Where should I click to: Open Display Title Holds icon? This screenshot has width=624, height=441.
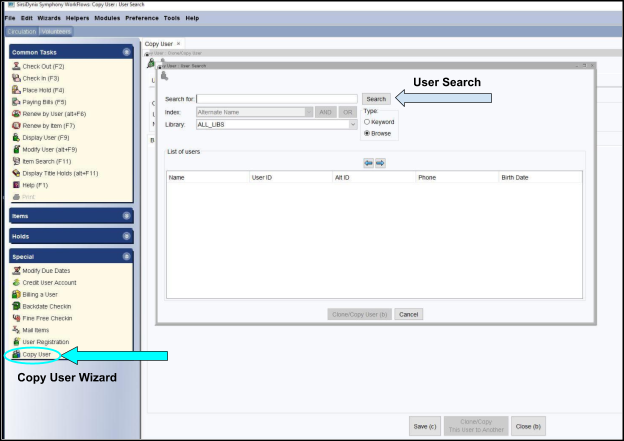(16, 173)
